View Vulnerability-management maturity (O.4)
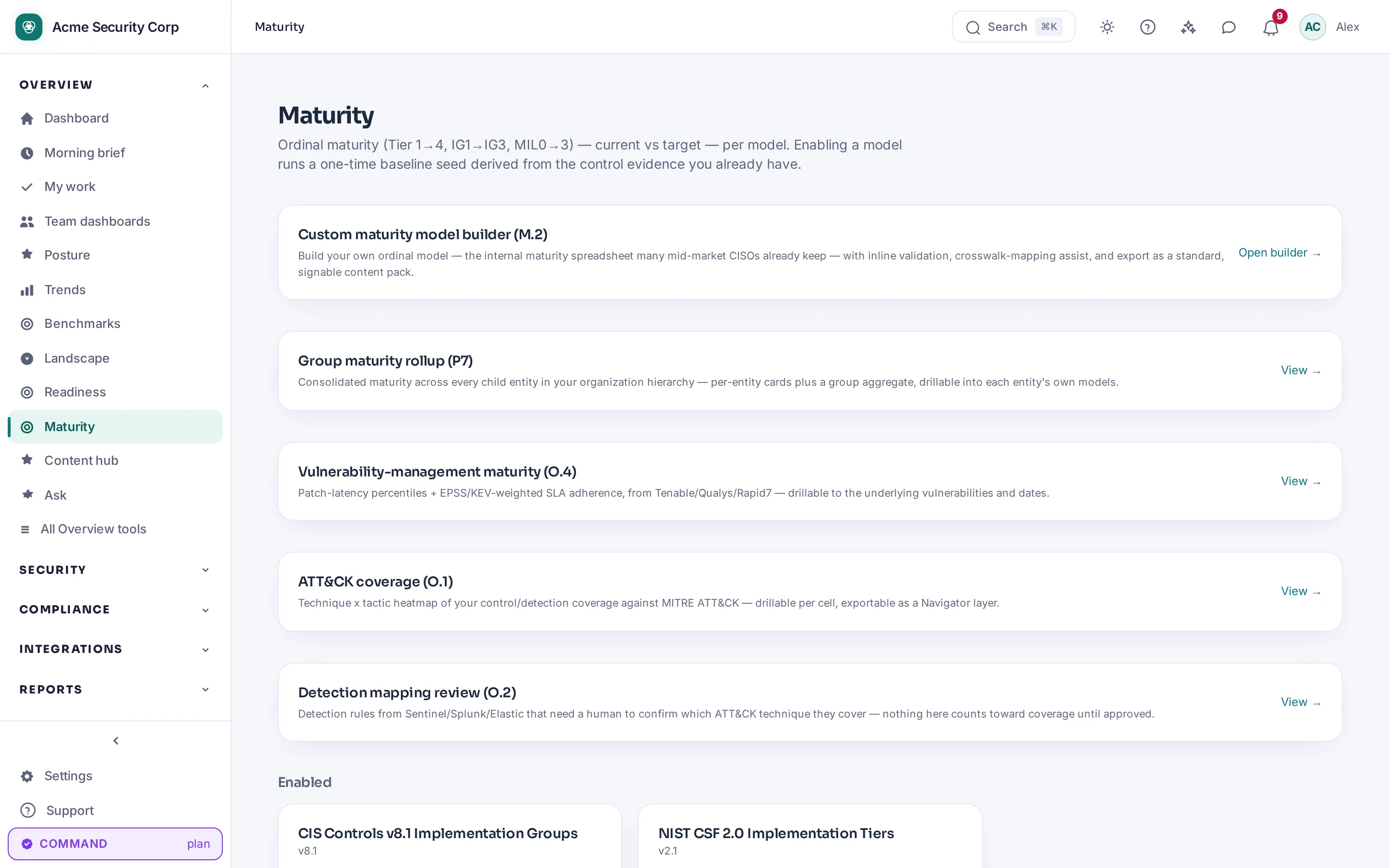 [x=1301, y=481]
